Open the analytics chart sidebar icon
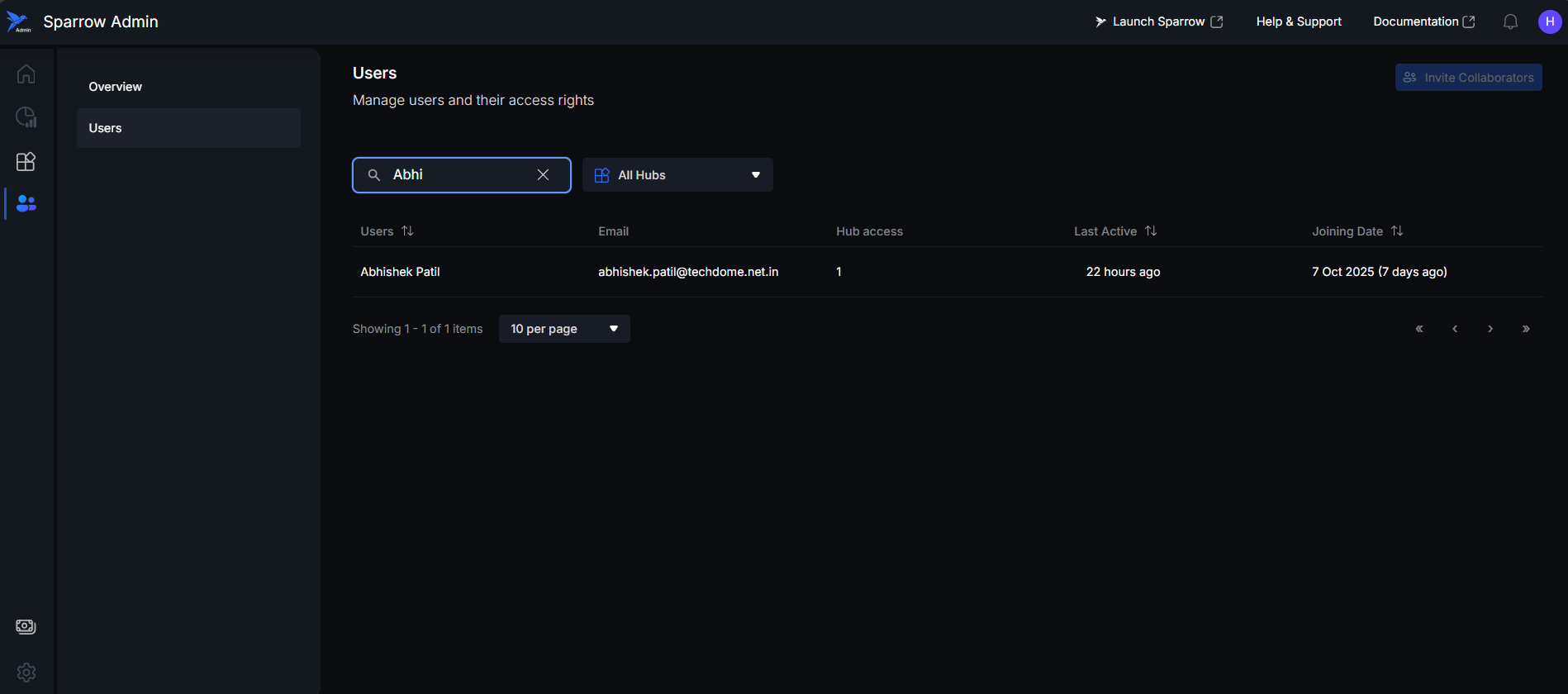 coord(26,117)
